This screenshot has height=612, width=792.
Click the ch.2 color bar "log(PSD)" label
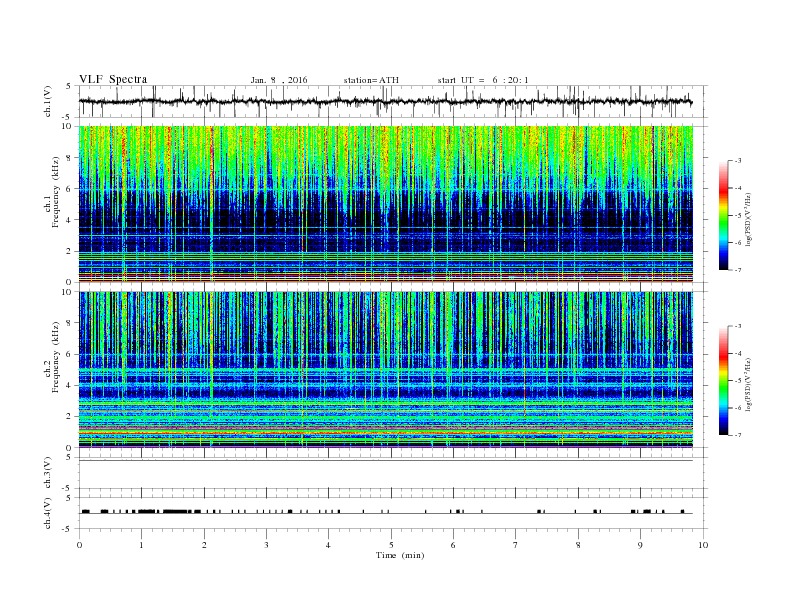tap(748, 384)
